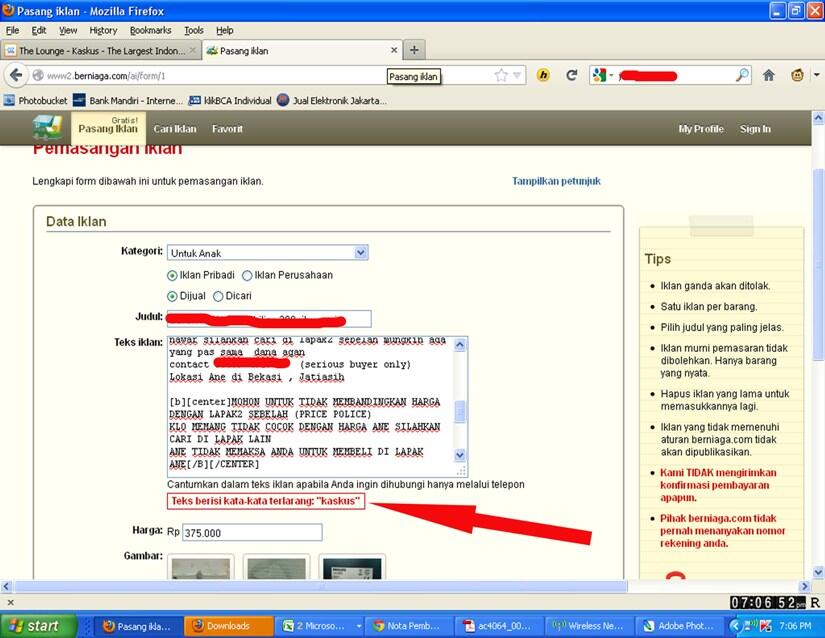Close the Pasang iklan tab
This screenshot has width=825, height=638.
(x=394, y=50)
